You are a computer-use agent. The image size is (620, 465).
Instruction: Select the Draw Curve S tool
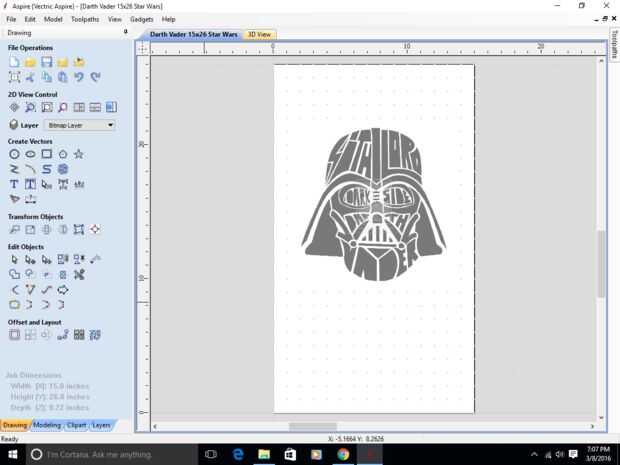click(47, 169)
